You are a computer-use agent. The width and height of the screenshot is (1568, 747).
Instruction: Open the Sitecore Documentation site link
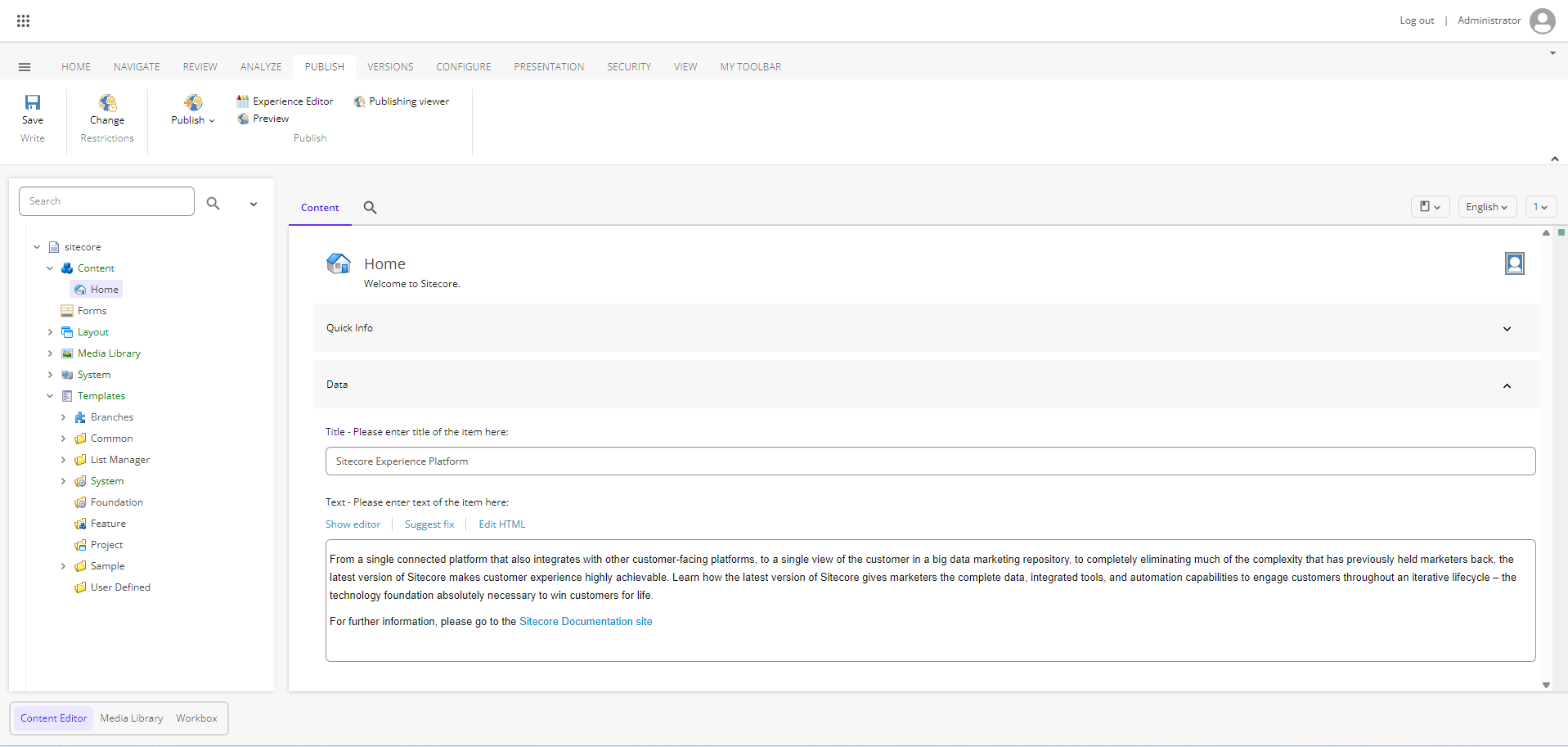[586, 622]
